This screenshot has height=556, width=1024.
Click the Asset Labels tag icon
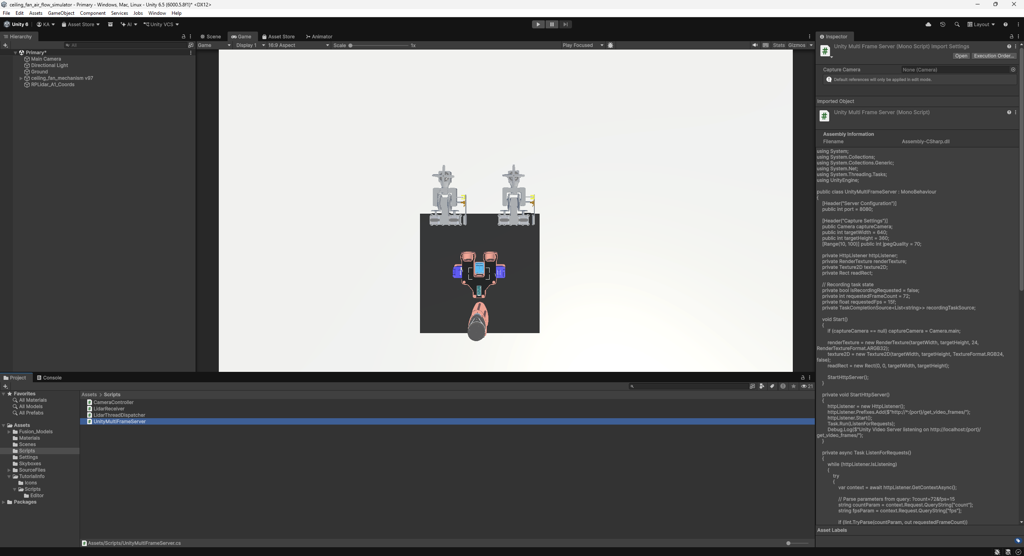1017,540
